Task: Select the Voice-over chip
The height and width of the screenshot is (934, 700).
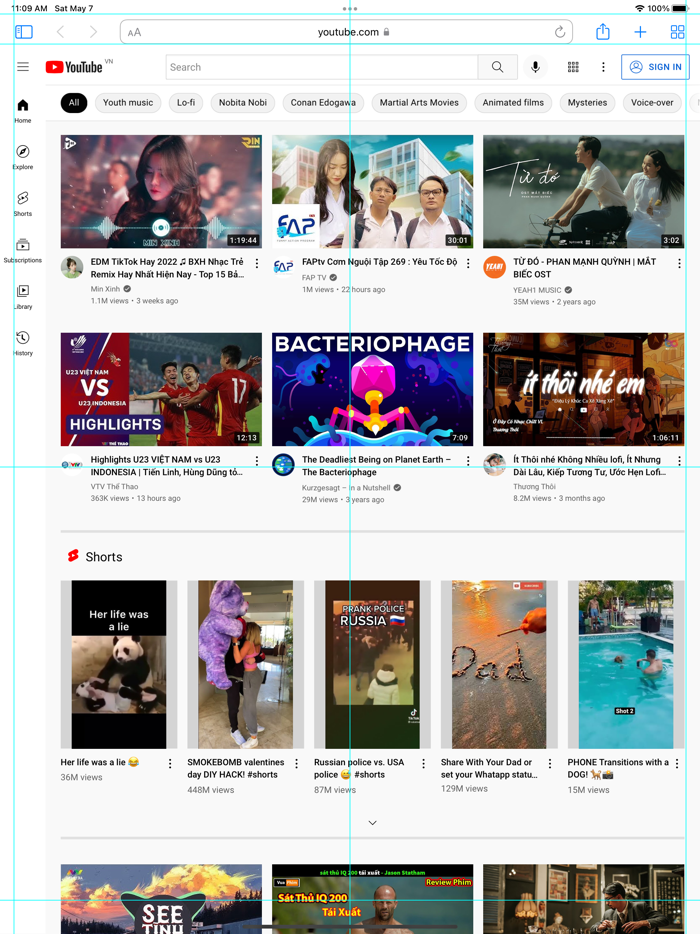Action: pyautogui.click(x=652, y=102)
